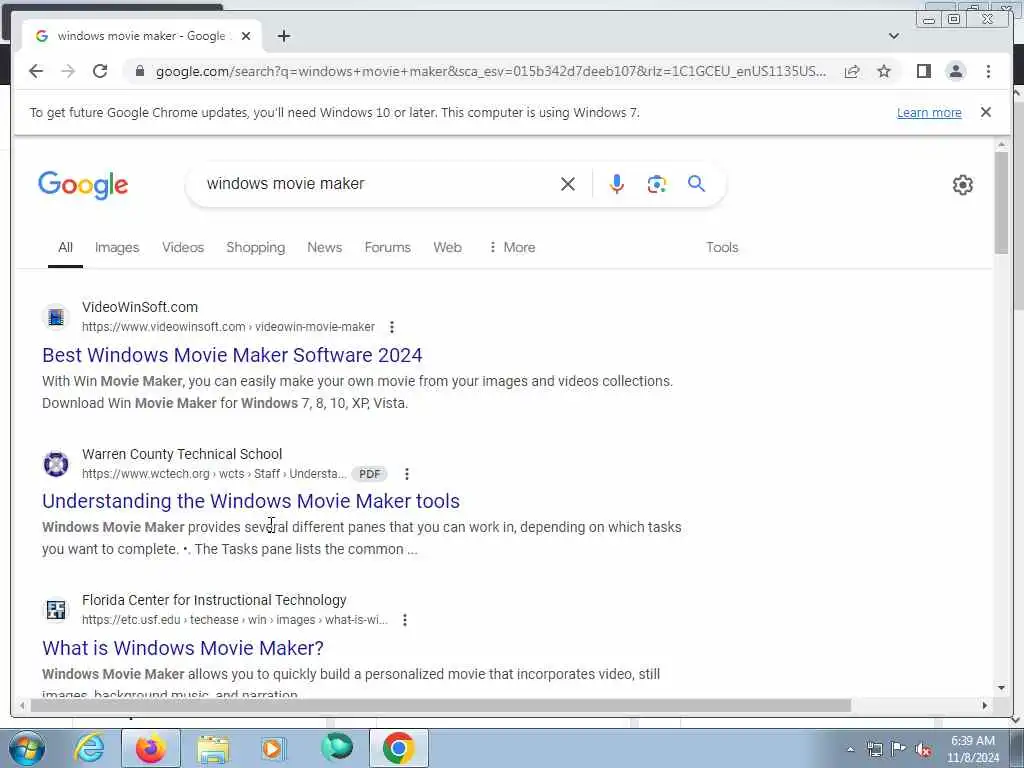
Task: Switch to Web results
Action: 447,248
